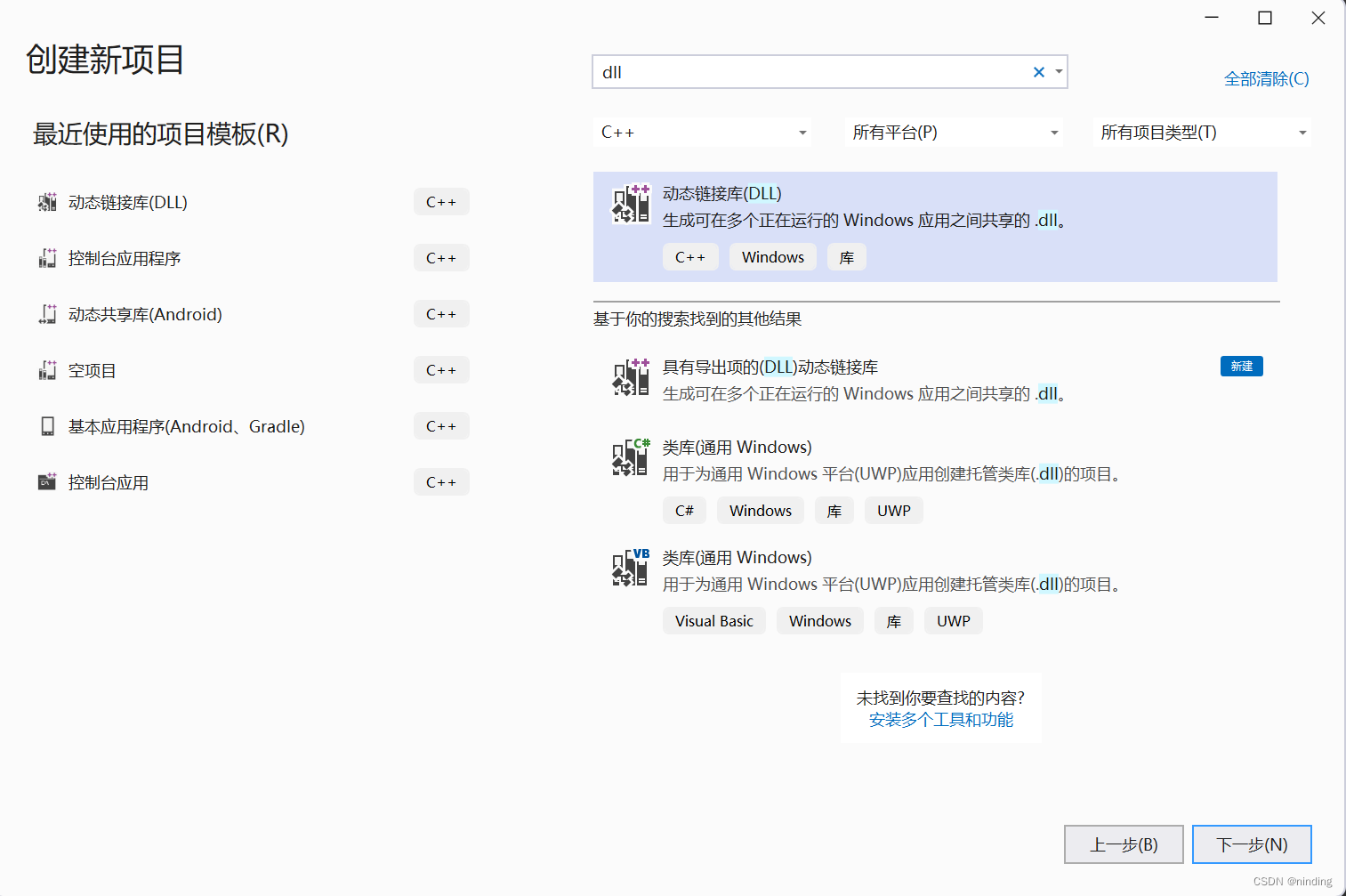Image resolution: width=1346 pixels, height=896 pixels.
Task: Clear the search with the X icon
Action: pyautogui.click(x=1038, y=71)
